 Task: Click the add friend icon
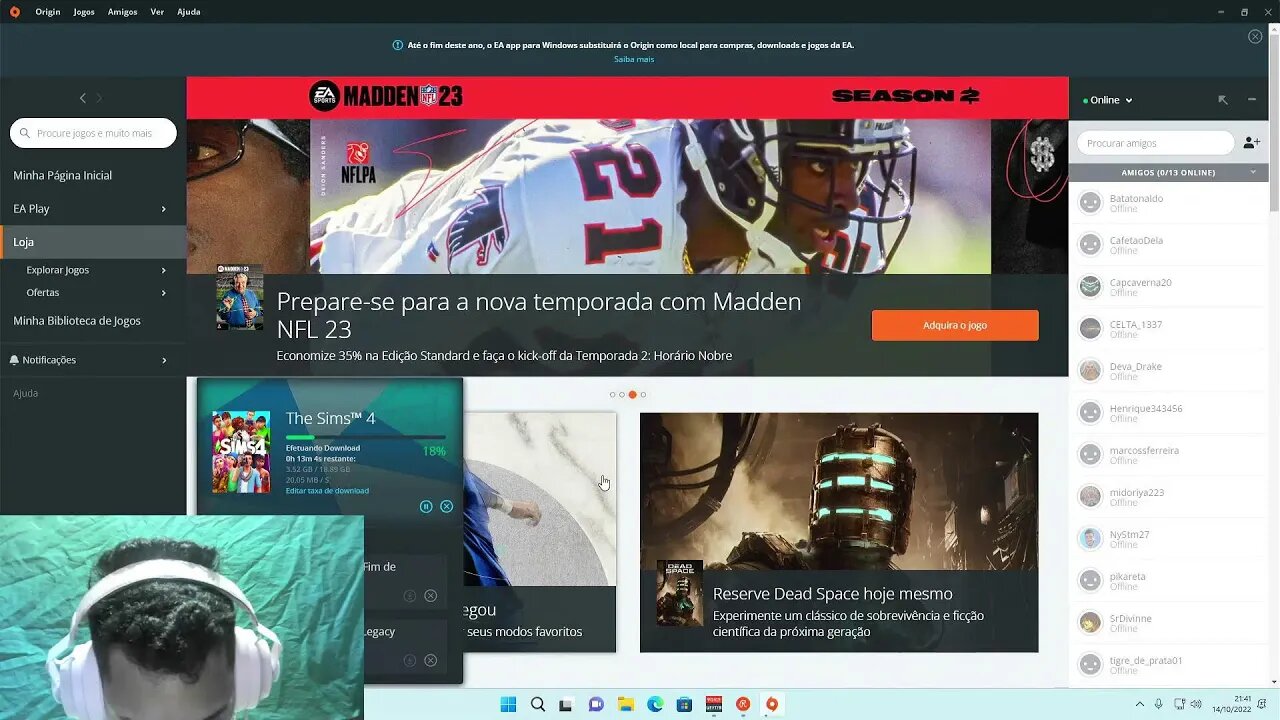tap(1252, 143)
